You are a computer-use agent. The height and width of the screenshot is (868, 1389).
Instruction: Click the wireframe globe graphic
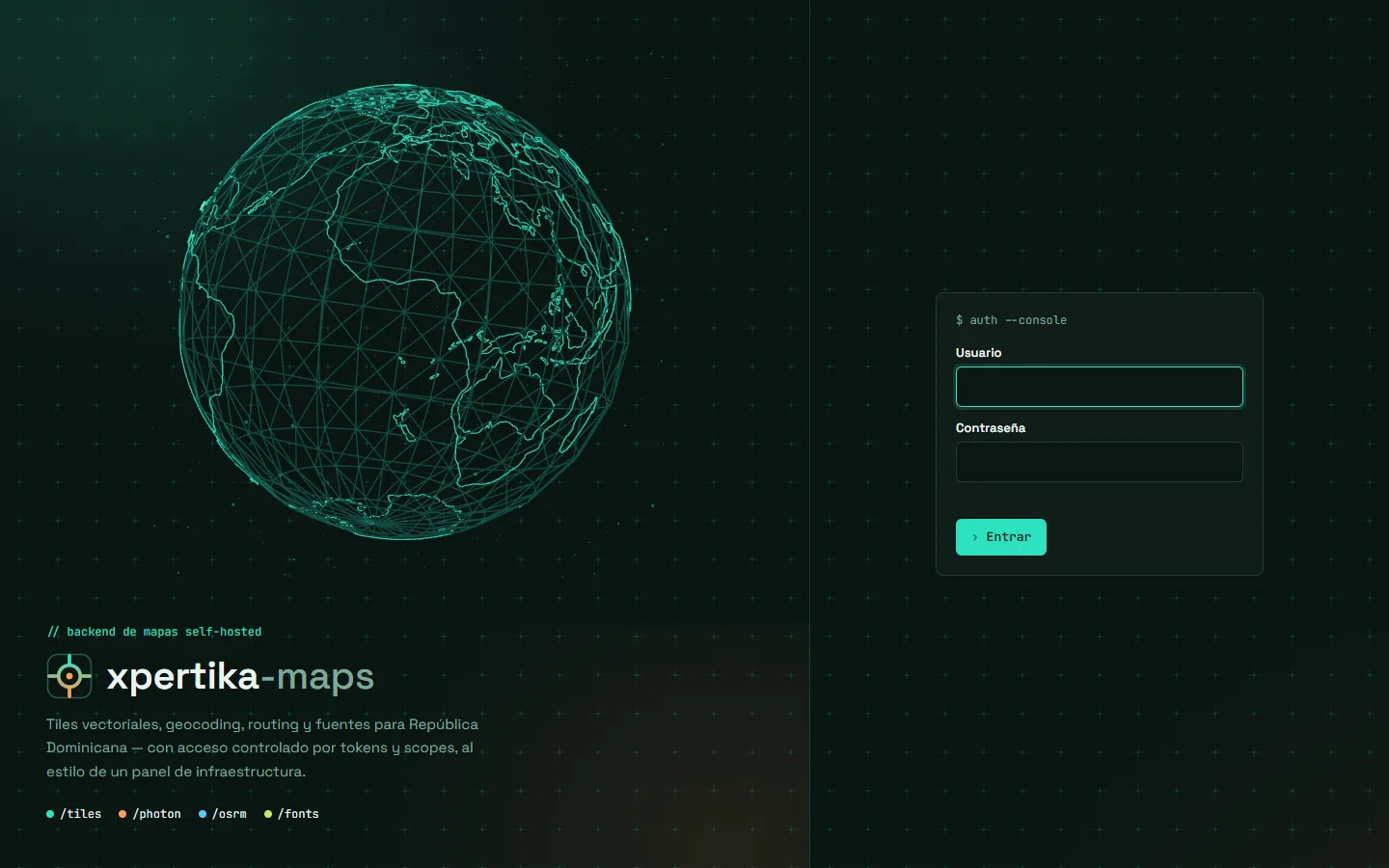point(405,311)
